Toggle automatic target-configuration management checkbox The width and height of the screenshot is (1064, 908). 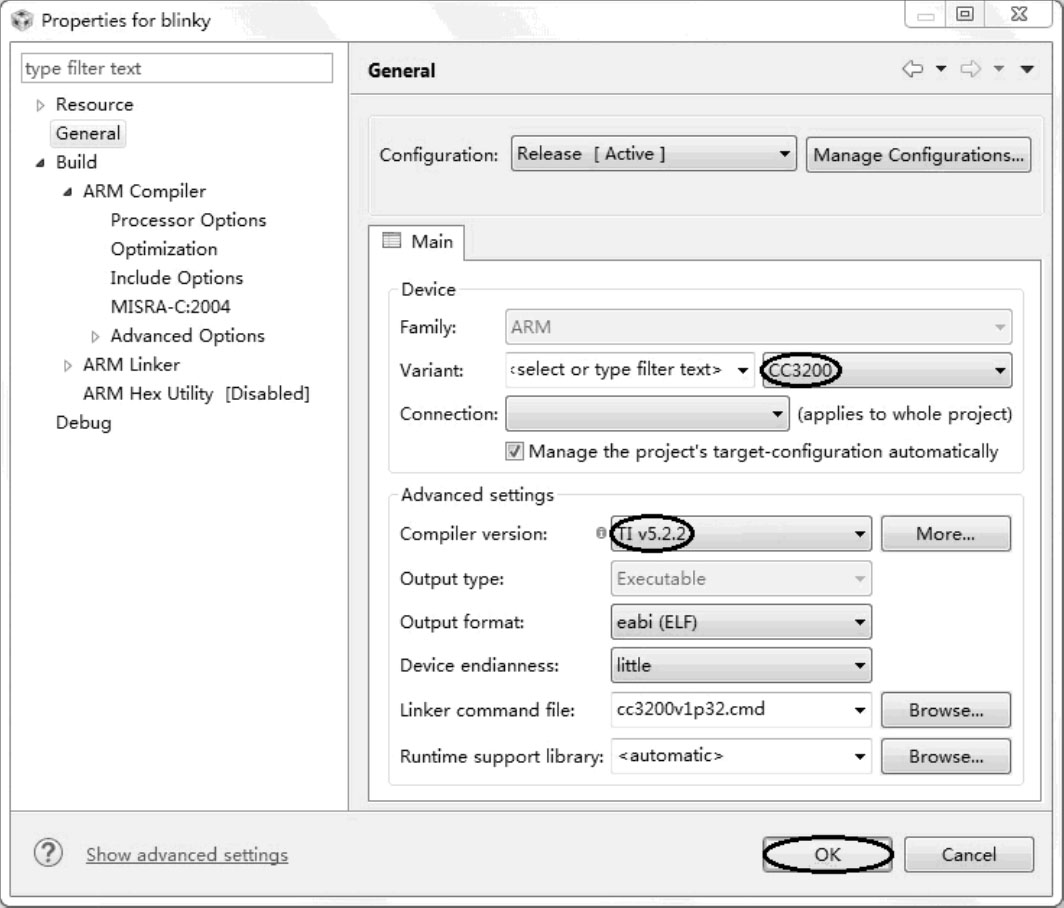pyautogui.click(x=515, y=451)
